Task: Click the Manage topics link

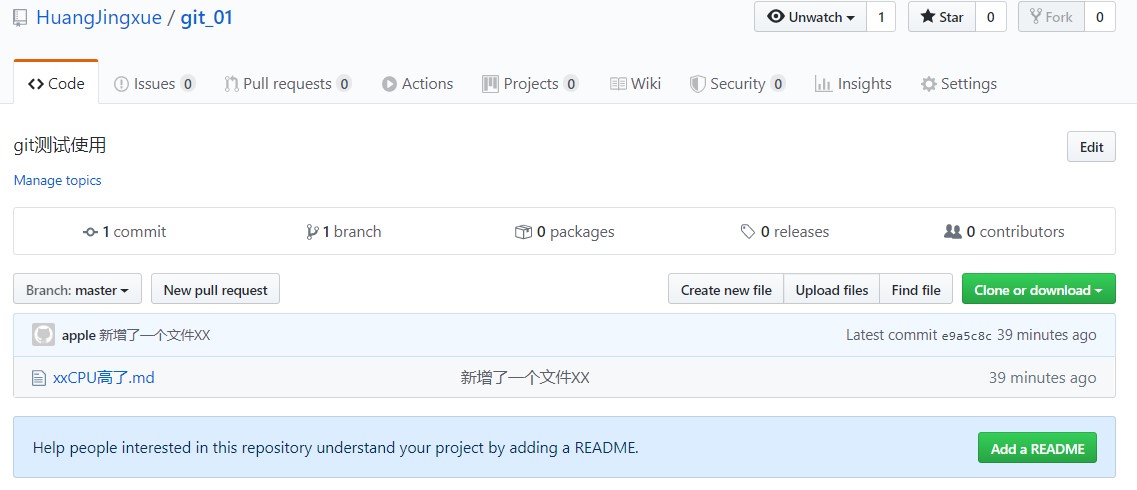Action: [x=57, y=180]
